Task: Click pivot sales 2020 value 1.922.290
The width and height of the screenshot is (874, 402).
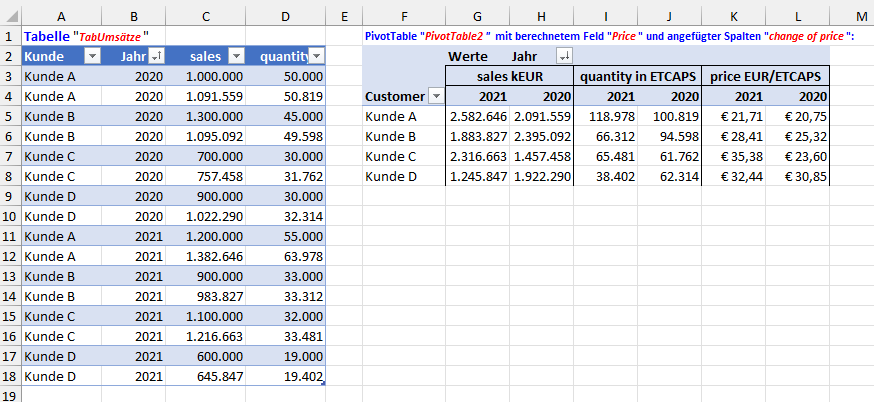Action: point(542,177)
